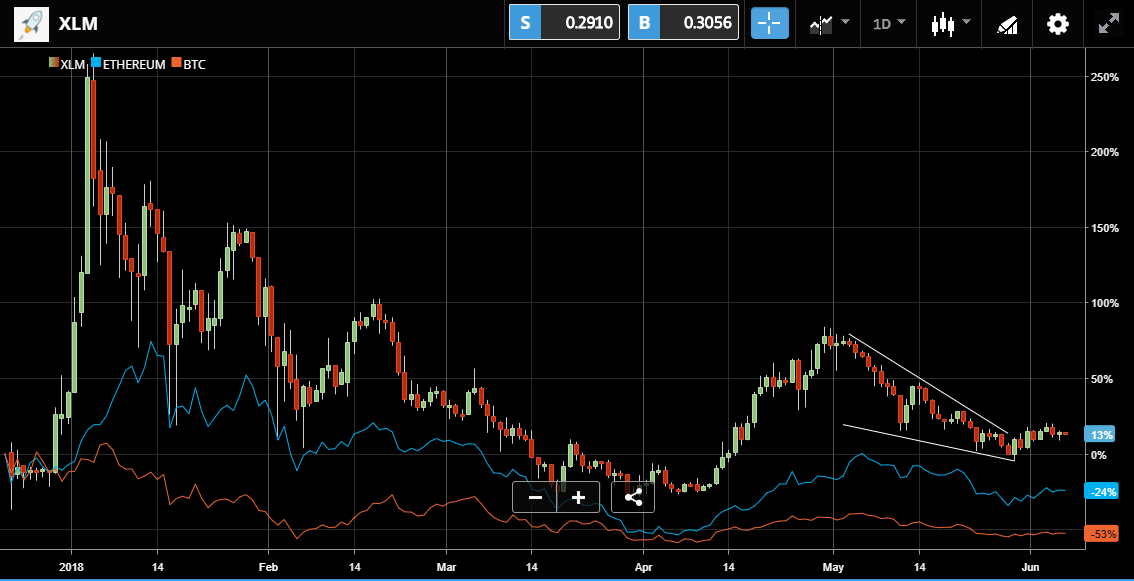Select the drawing tools pencil icon

pyautogui.click(x=1007, y=23)
